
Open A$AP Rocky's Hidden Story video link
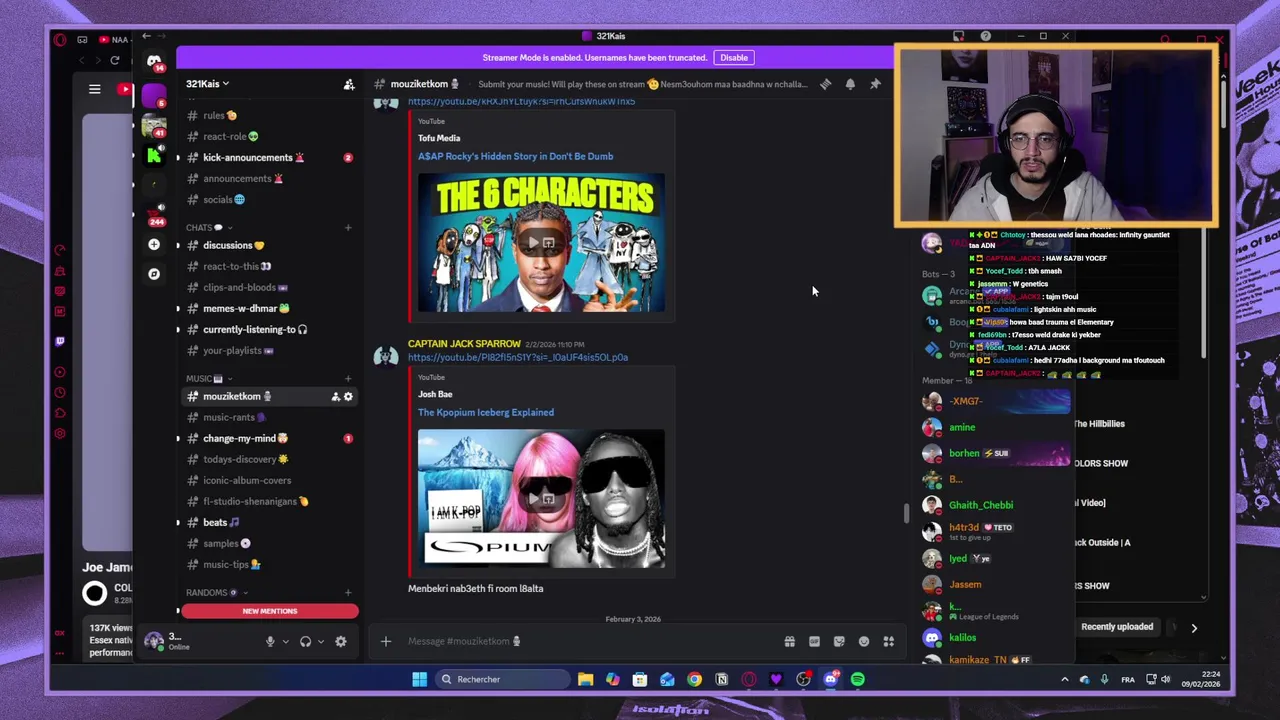point(515,156)
